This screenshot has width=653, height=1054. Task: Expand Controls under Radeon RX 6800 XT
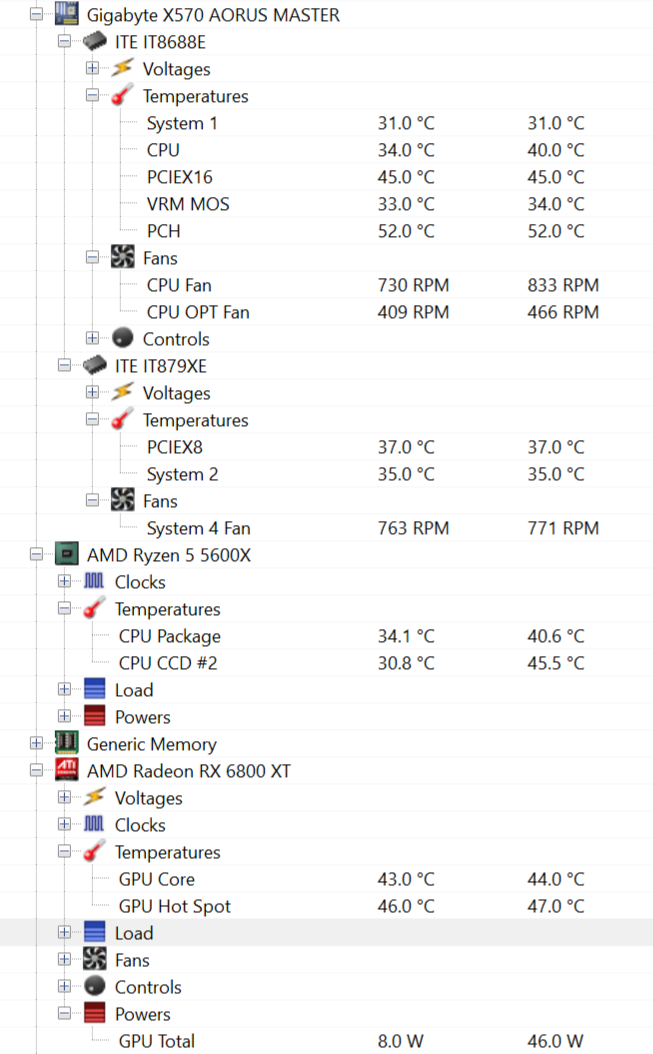click(x=64, y=986)
